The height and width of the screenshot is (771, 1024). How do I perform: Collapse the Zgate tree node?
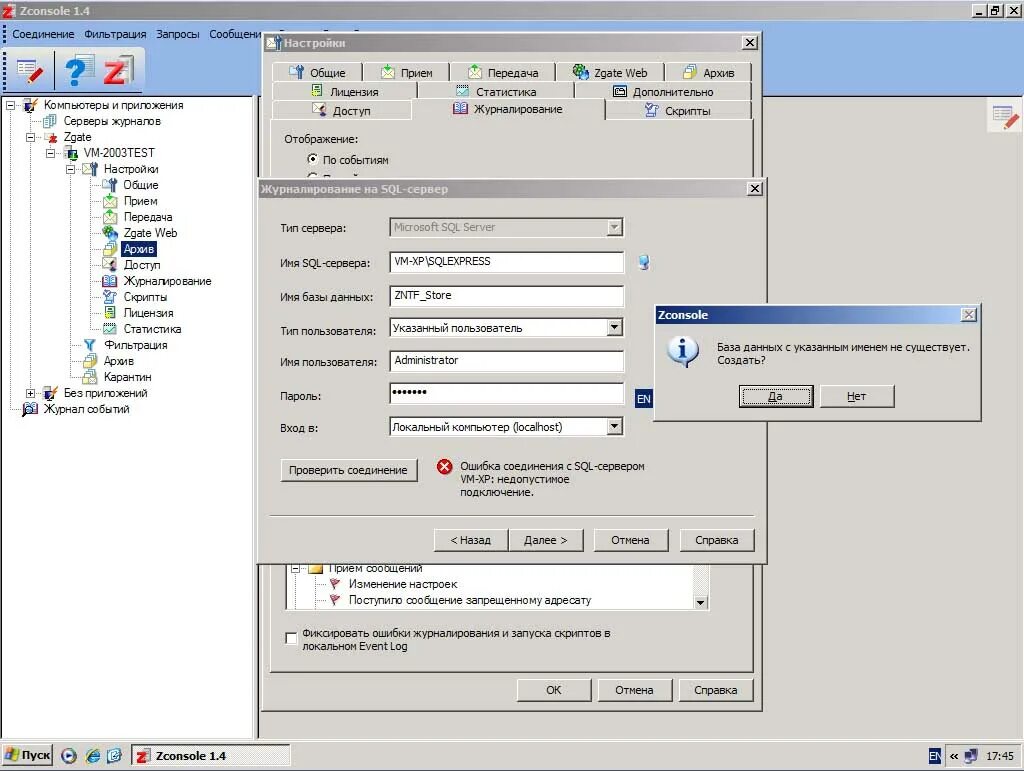coord(30,137)
